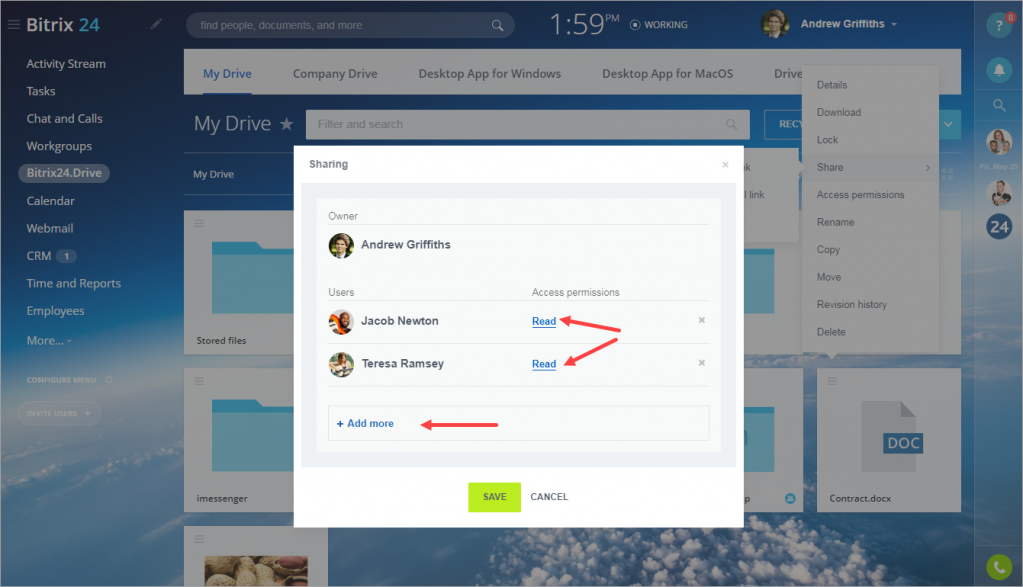Open imessenger folder menu icon

coord(199,381)
